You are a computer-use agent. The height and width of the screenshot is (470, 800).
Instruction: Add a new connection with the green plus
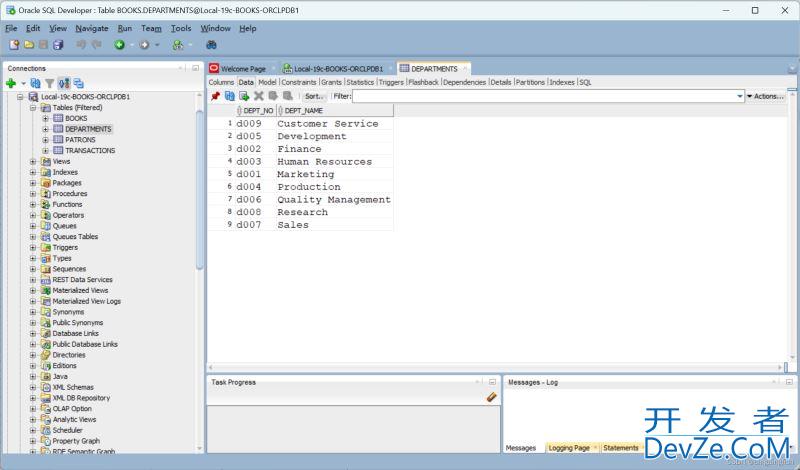tap(11, 83)
